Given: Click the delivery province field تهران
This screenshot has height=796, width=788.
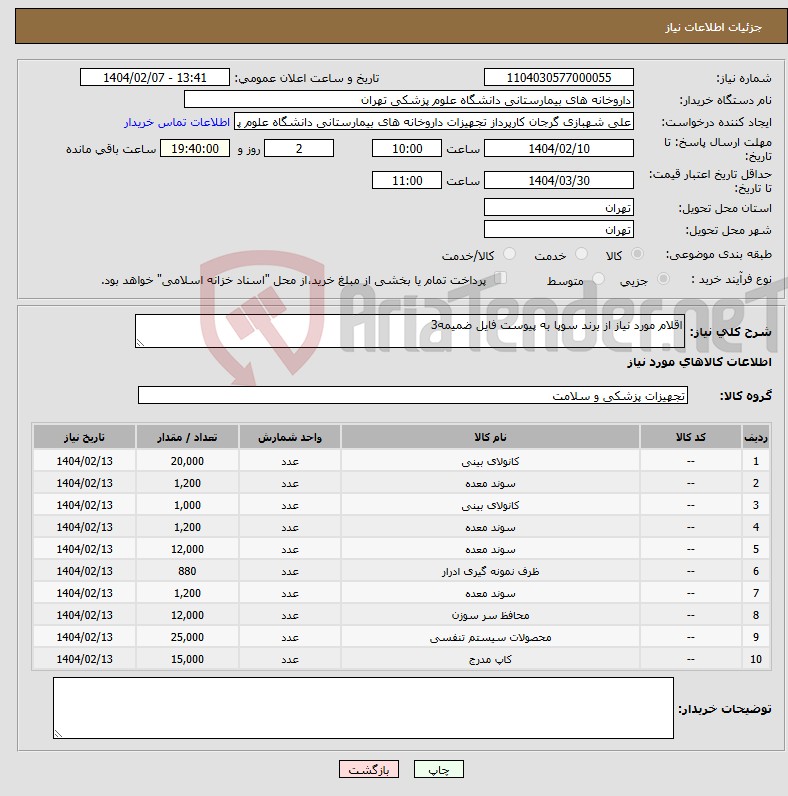Looking at the screenshot, I should point(559,208).
